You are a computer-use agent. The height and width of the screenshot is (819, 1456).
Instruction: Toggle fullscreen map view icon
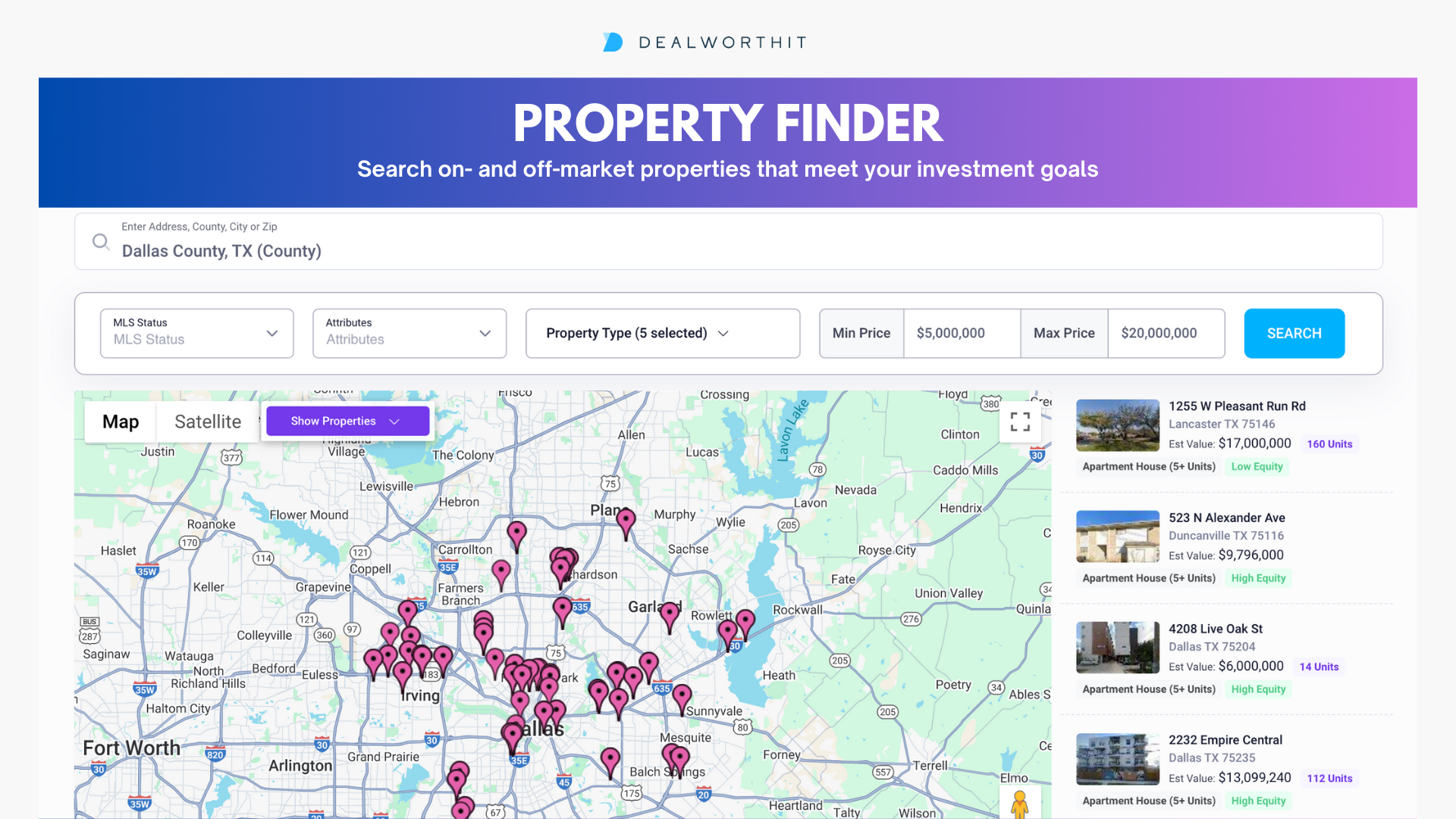(x=1020, y=422)
